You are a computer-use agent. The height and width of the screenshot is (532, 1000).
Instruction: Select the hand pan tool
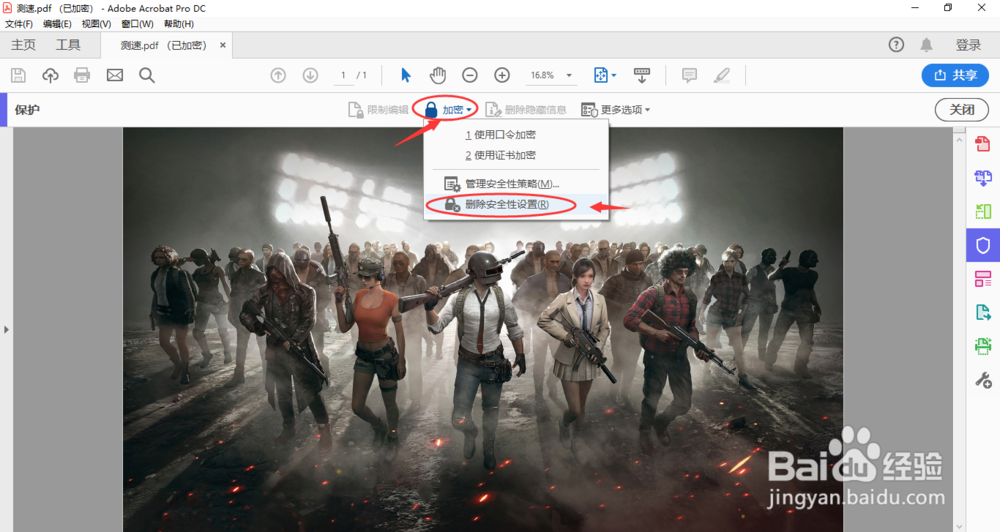(438, 75)
